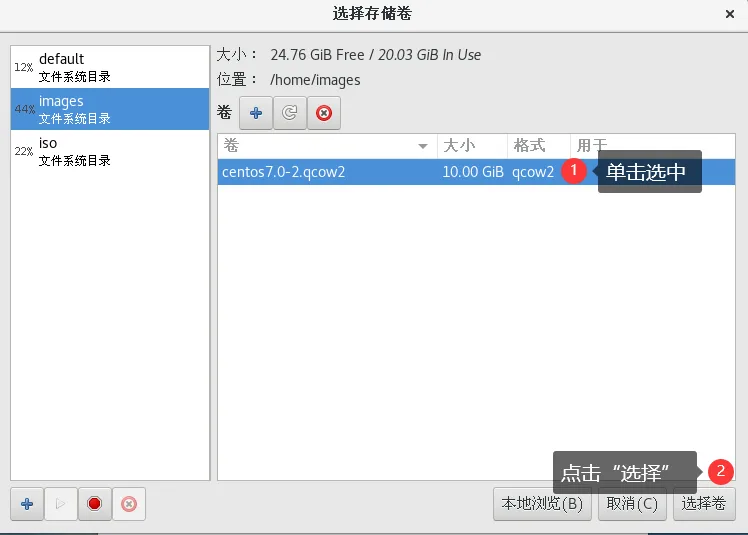Click the 选择卷 button
The image size is (748, 535).
[704, 504]
